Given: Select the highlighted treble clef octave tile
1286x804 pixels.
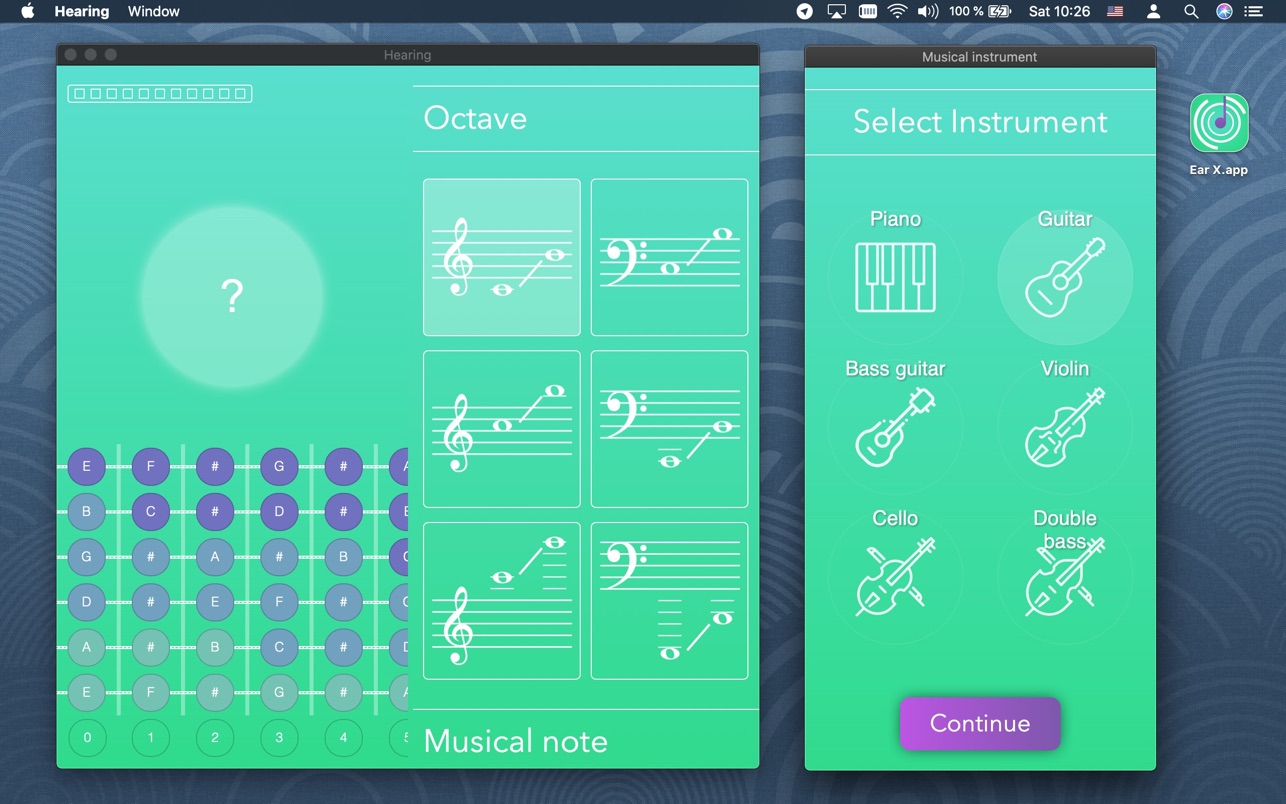Looking at the screenshot, I should click(502, 257).
